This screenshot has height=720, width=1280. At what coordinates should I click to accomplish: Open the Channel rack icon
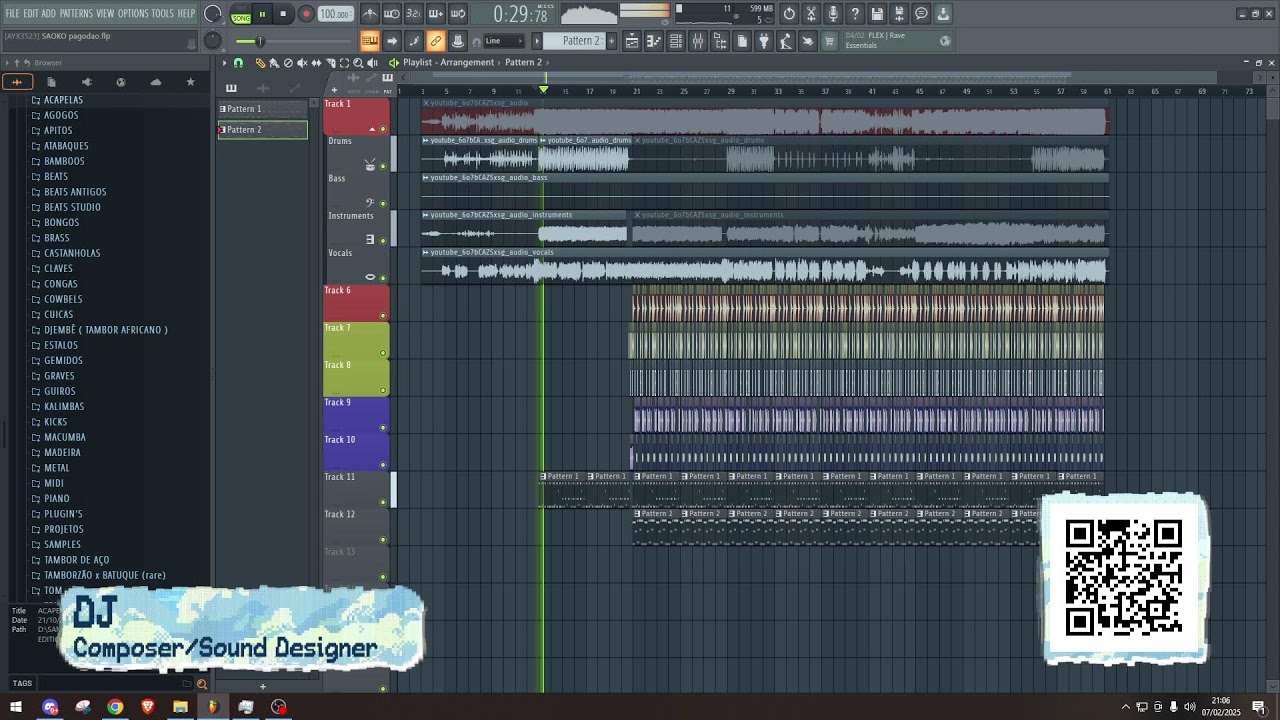coord(676,41)
